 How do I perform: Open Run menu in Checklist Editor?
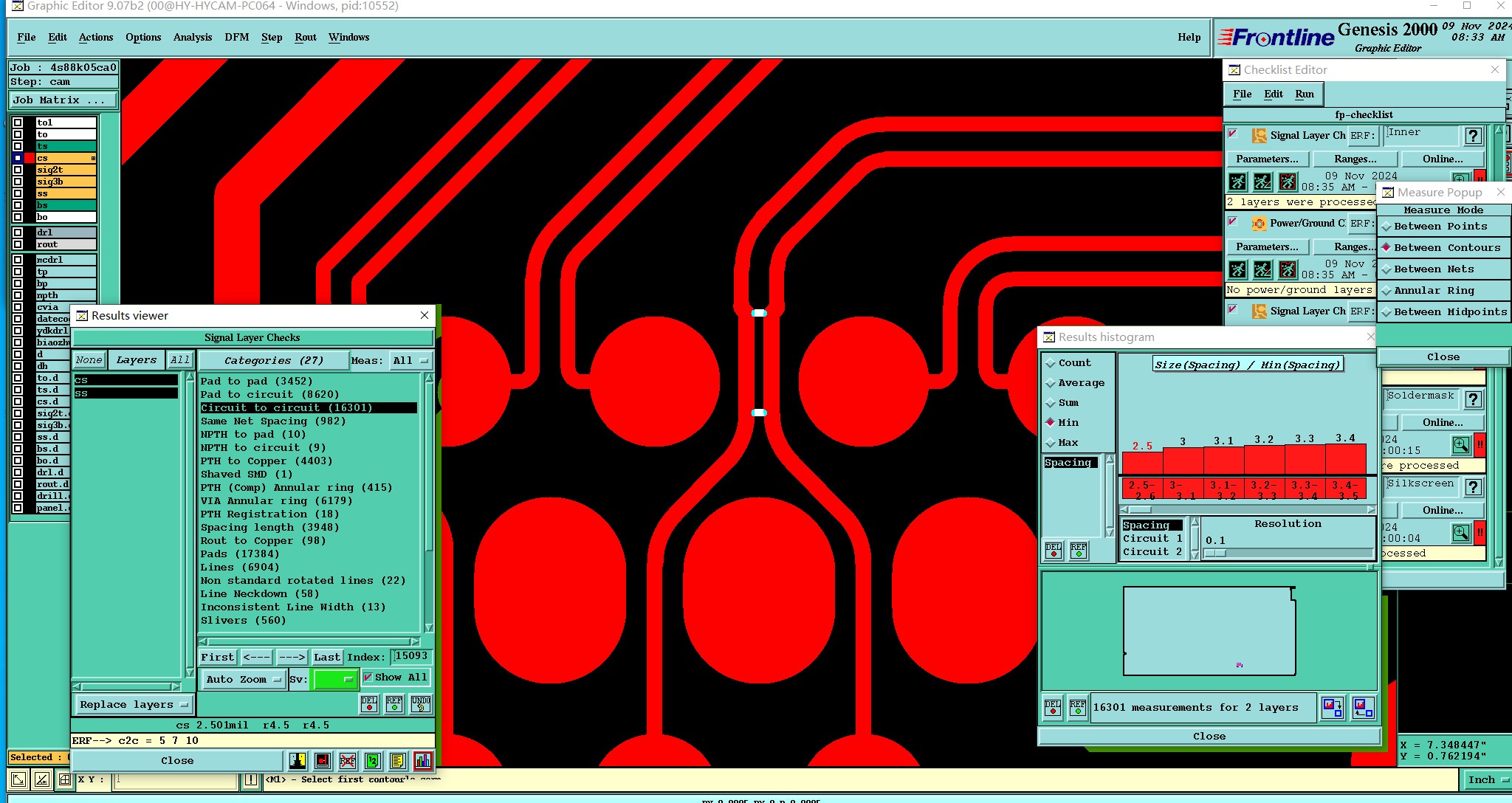coord(1305,94)
